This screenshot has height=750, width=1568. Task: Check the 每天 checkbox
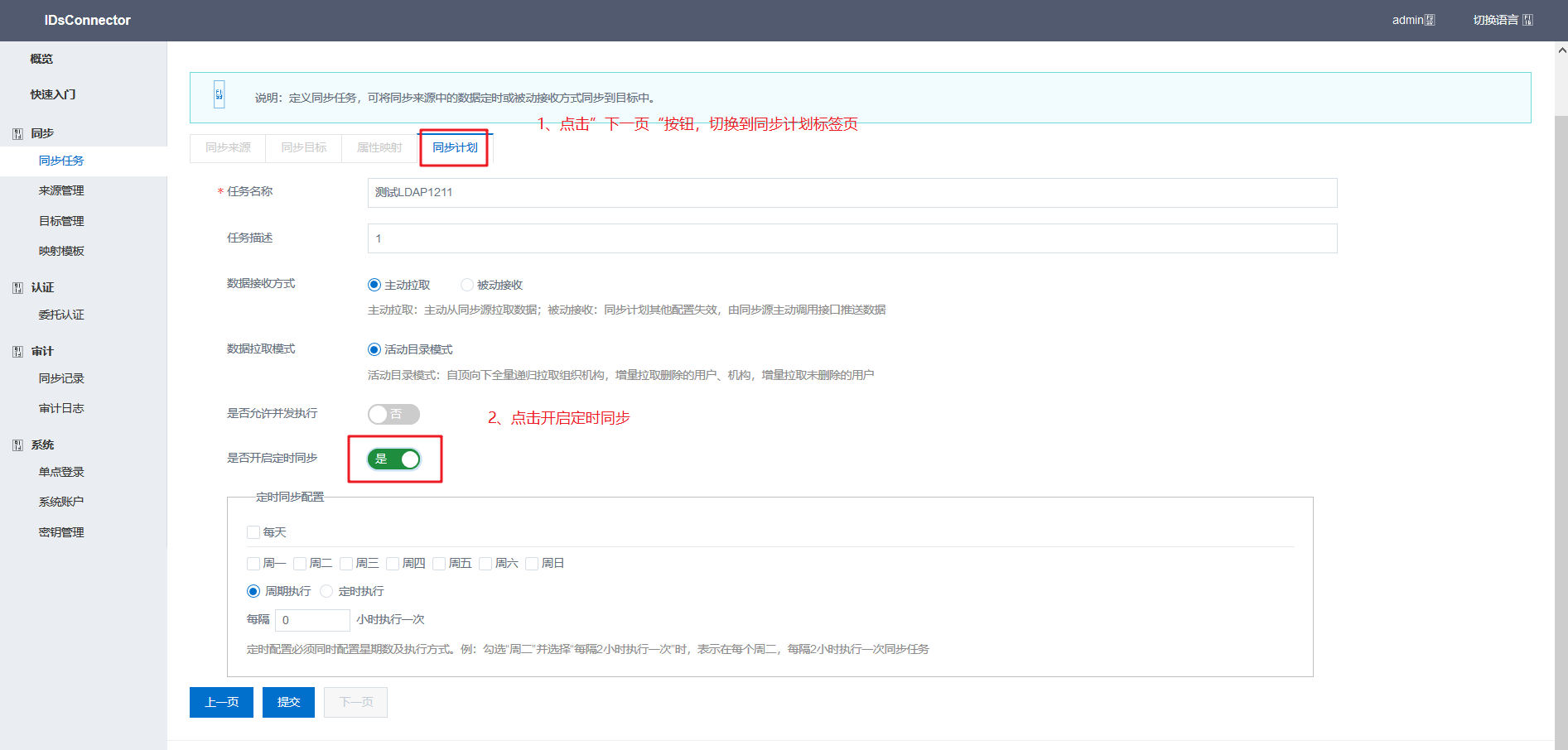[x=253, y=532]
